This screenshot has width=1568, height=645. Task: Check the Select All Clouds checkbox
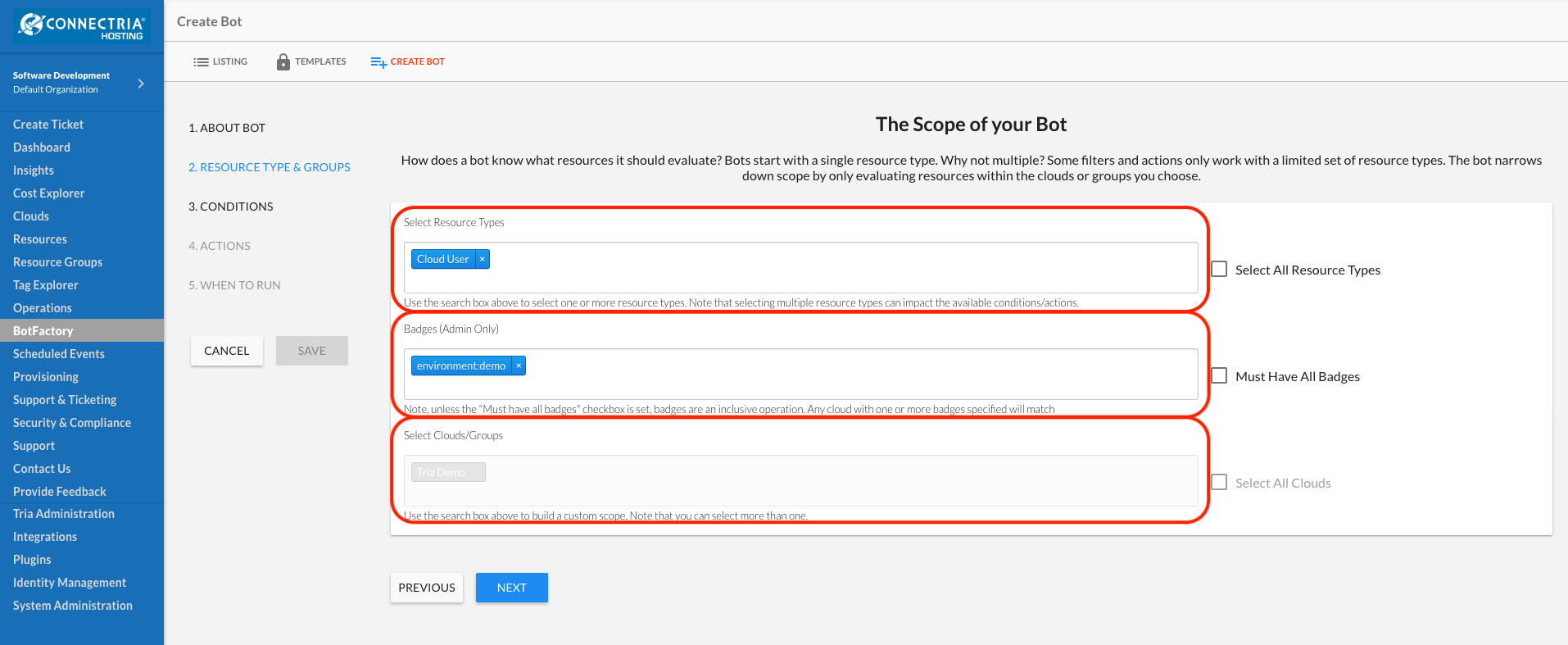click(x=1219, y=483)
